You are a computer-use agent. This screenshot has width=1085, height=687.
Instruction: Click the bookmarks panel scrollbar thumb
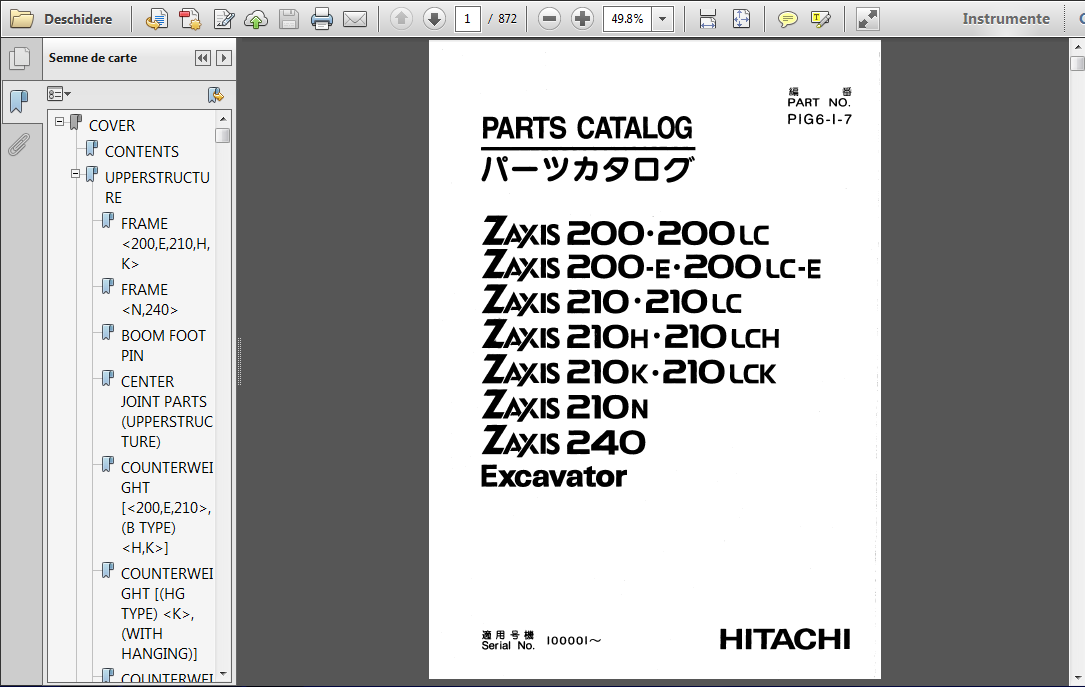tap(223, 136)
